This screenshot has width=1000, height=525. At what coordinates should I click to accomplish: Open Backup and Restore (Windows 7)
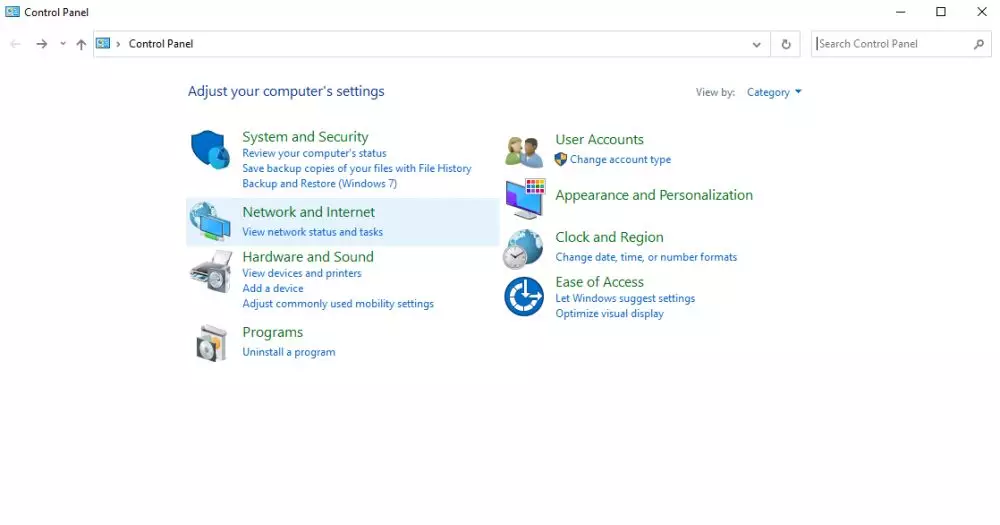click(319, 184)
